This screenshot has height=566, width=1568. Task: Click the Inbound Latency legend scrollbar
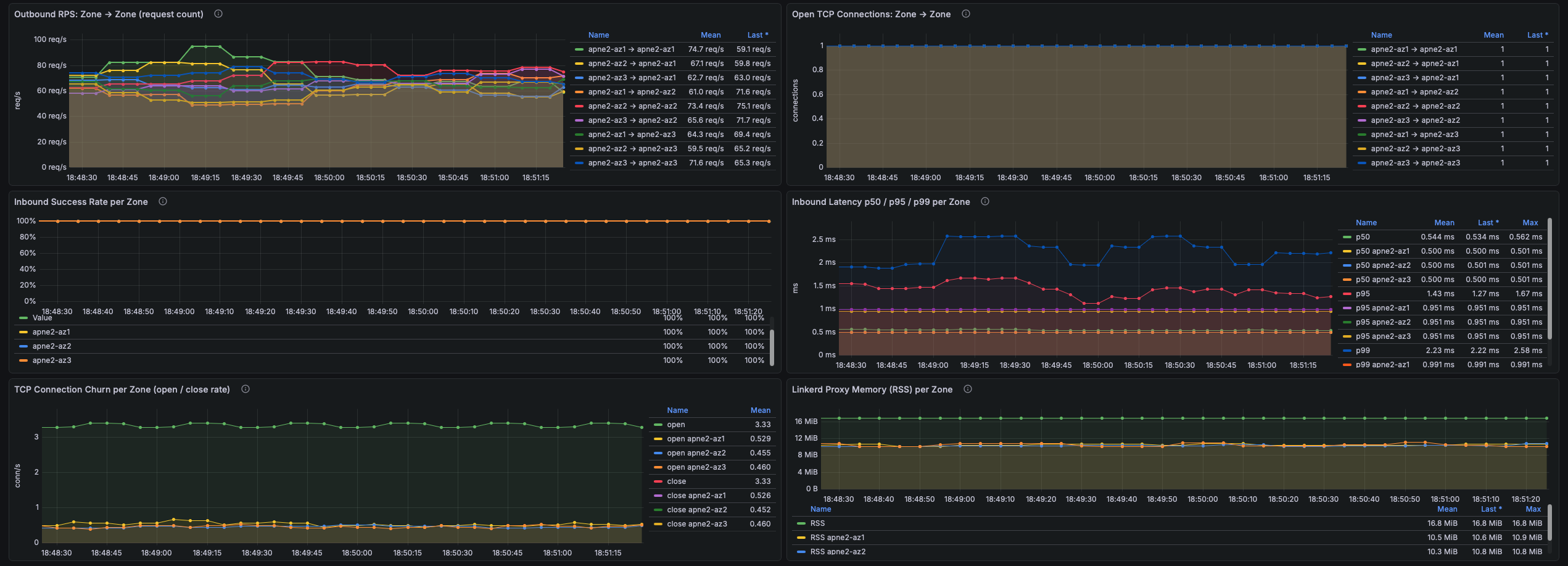[1549, 278]
